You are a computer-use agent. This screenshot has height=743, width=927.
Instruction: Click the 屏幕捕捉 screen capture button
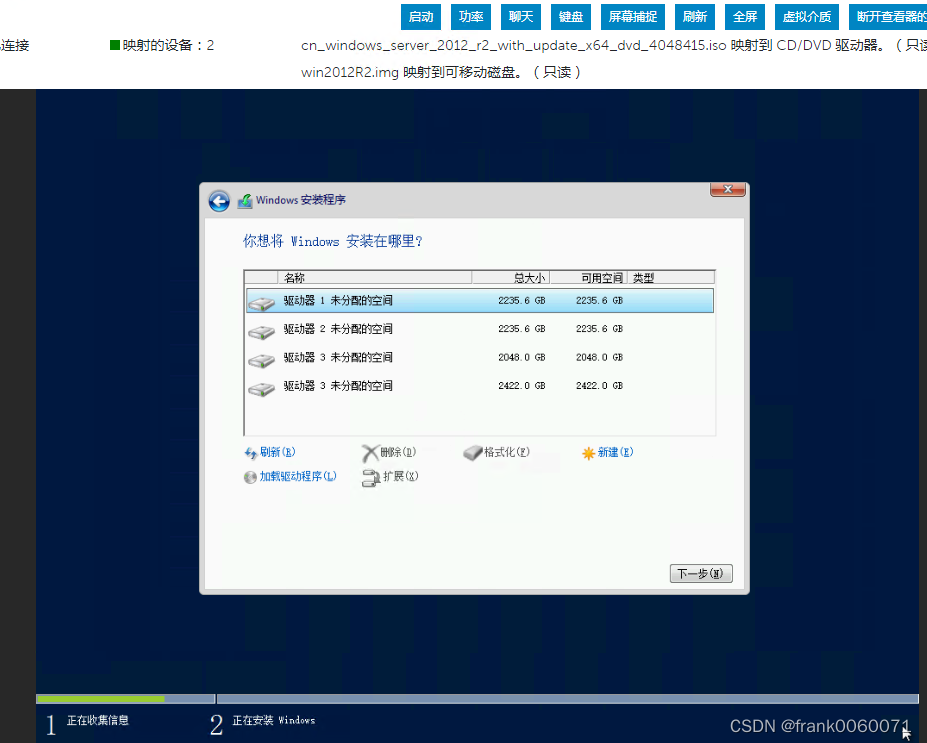(633, 17)
